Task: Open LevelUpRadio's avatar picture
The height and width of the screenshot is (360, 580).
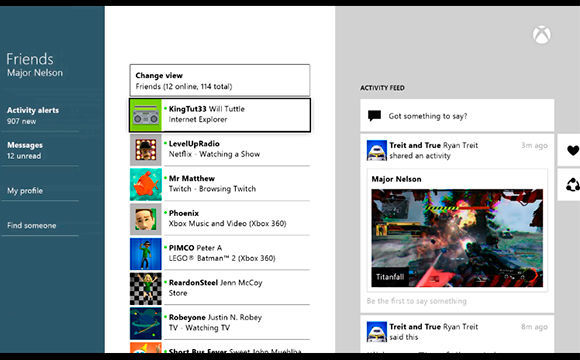Action: [146, 149]
